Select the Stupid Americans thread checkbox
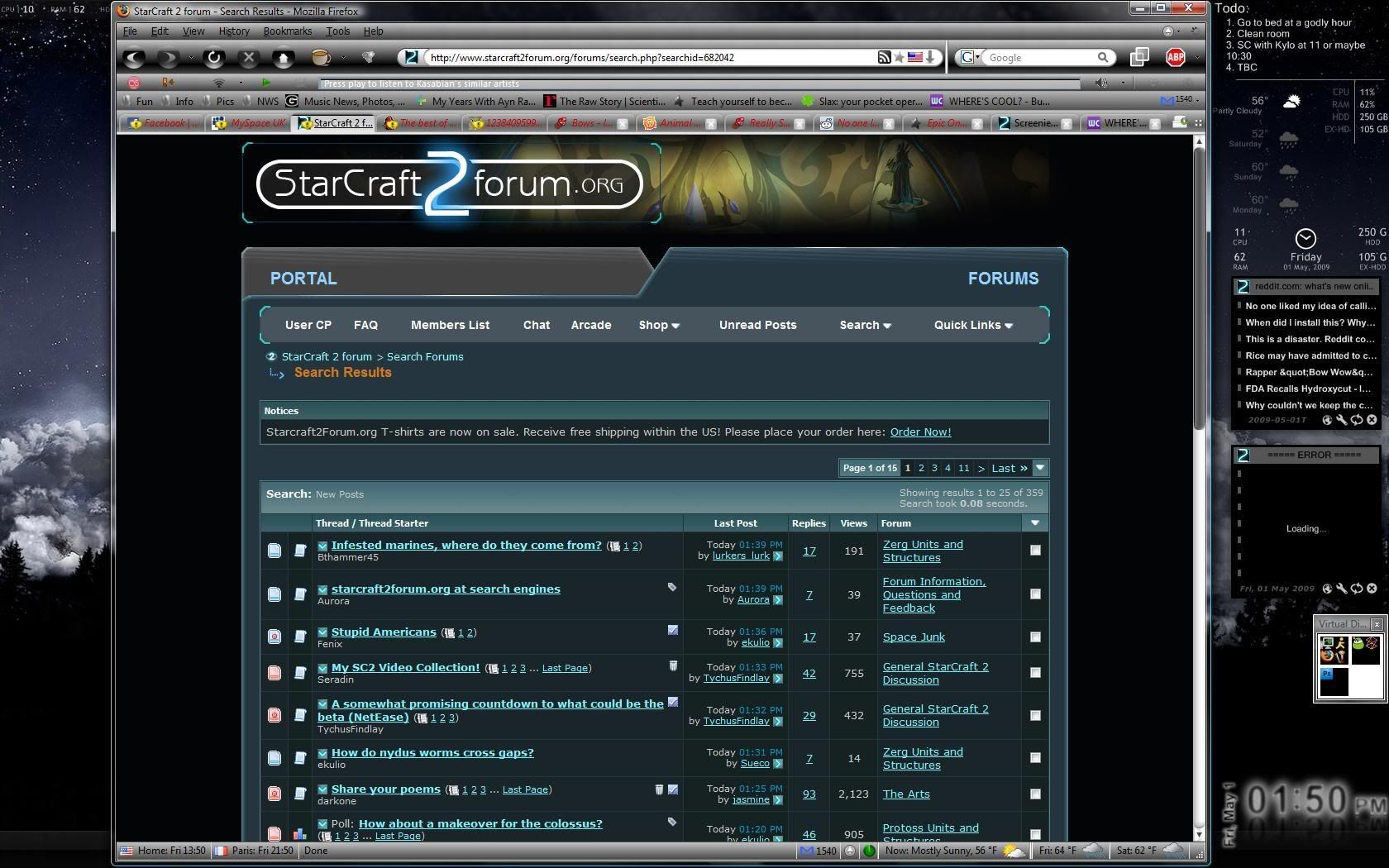This screenshot has height=868, width=1389. pos(1035,637)
